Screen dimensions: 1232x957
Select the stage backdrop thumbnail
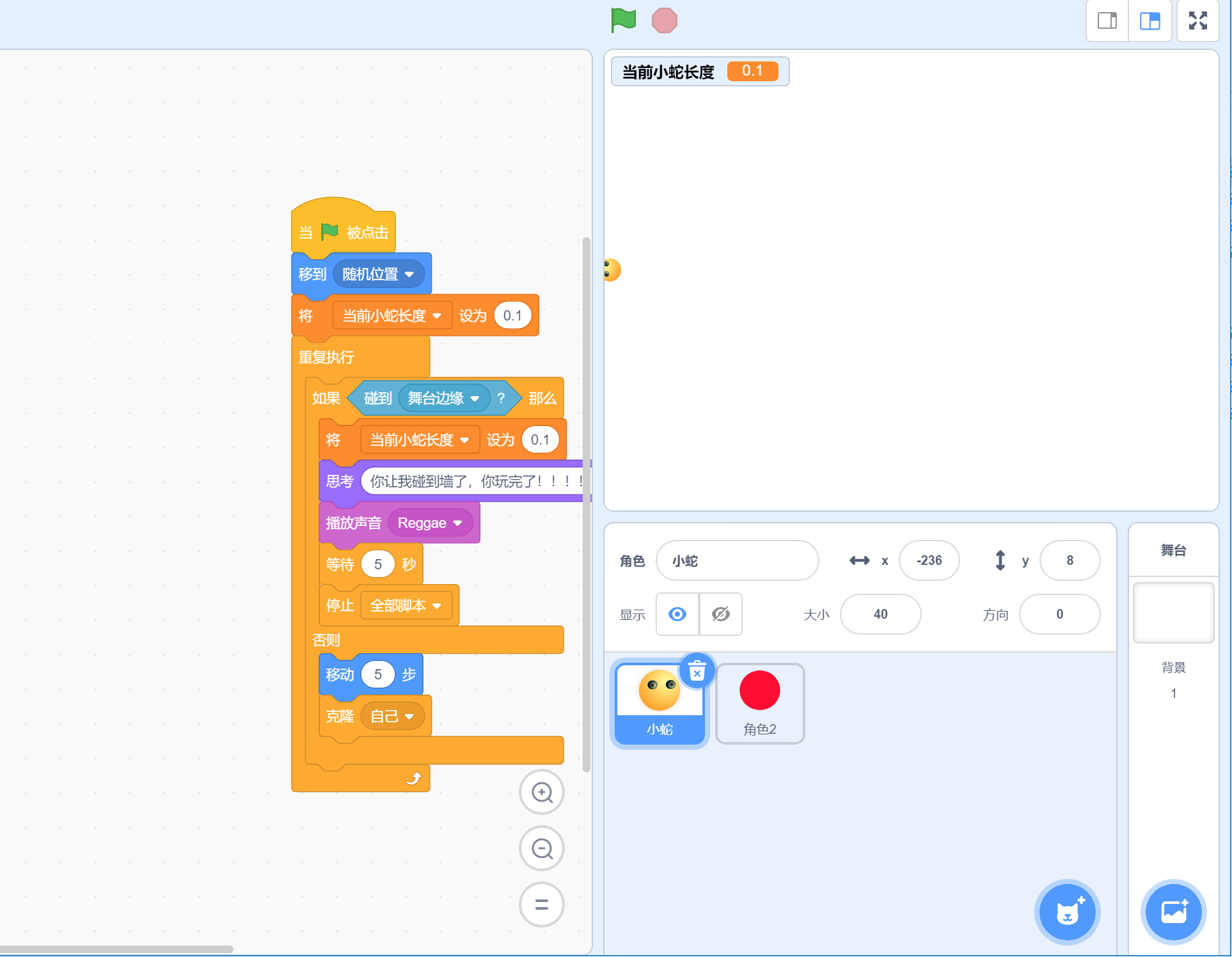click(x=1174, y=613)
